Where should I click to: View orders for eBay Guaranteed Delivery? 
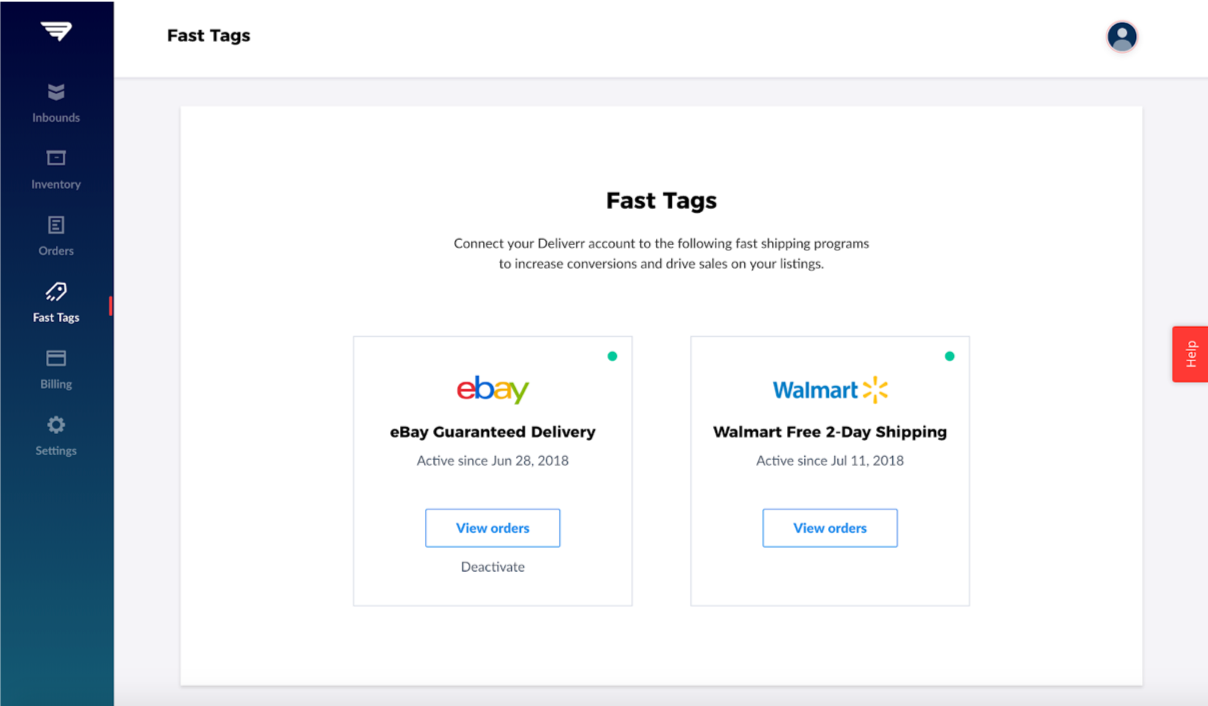pyautogui.click(x=493, y=528)
